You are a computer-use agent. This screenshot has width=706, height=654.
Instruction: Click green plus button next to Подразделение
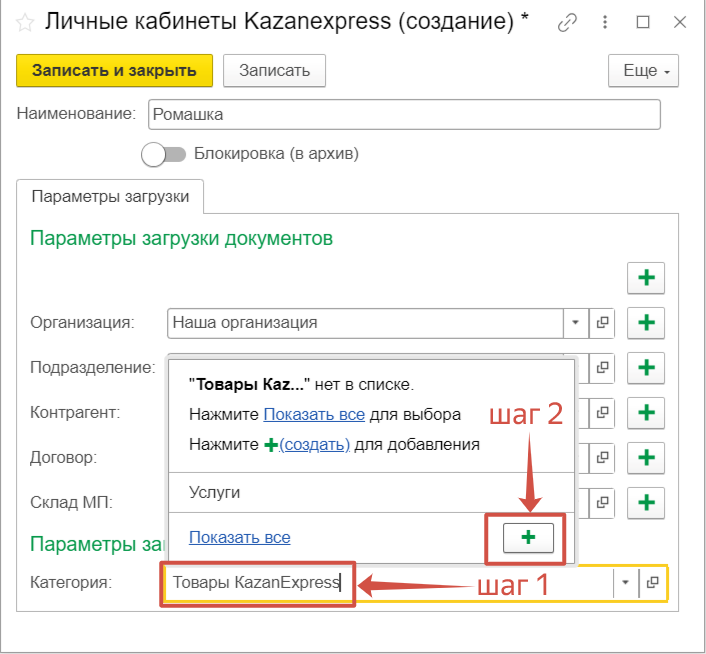(646, 367)
